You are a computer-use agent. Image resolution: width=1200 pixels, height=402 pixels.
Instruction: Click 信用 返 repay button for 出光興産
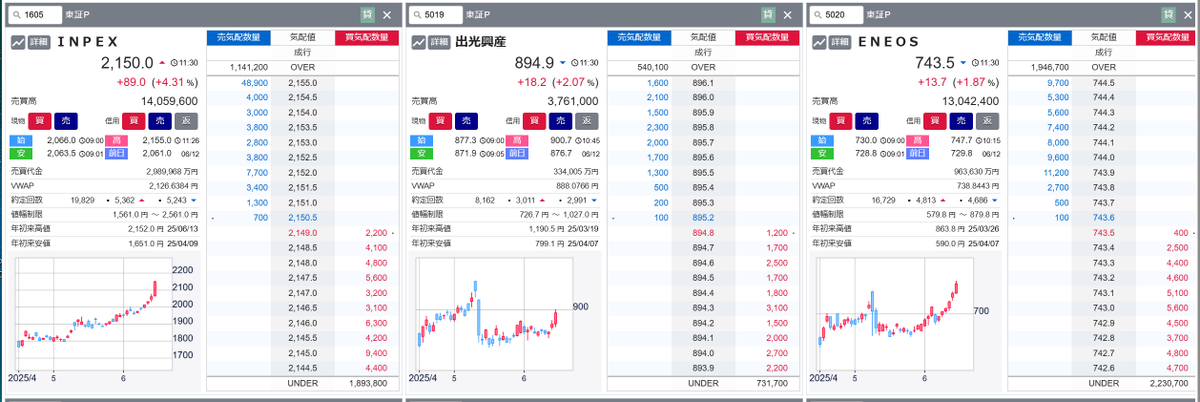pos(587,120)
